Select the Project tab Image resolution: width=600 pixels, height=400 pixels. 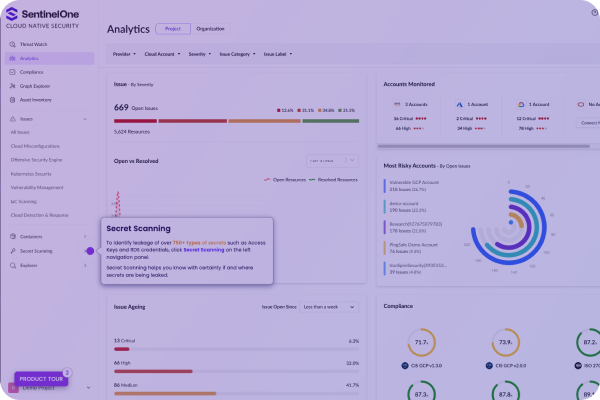click(x=171, y=29)
